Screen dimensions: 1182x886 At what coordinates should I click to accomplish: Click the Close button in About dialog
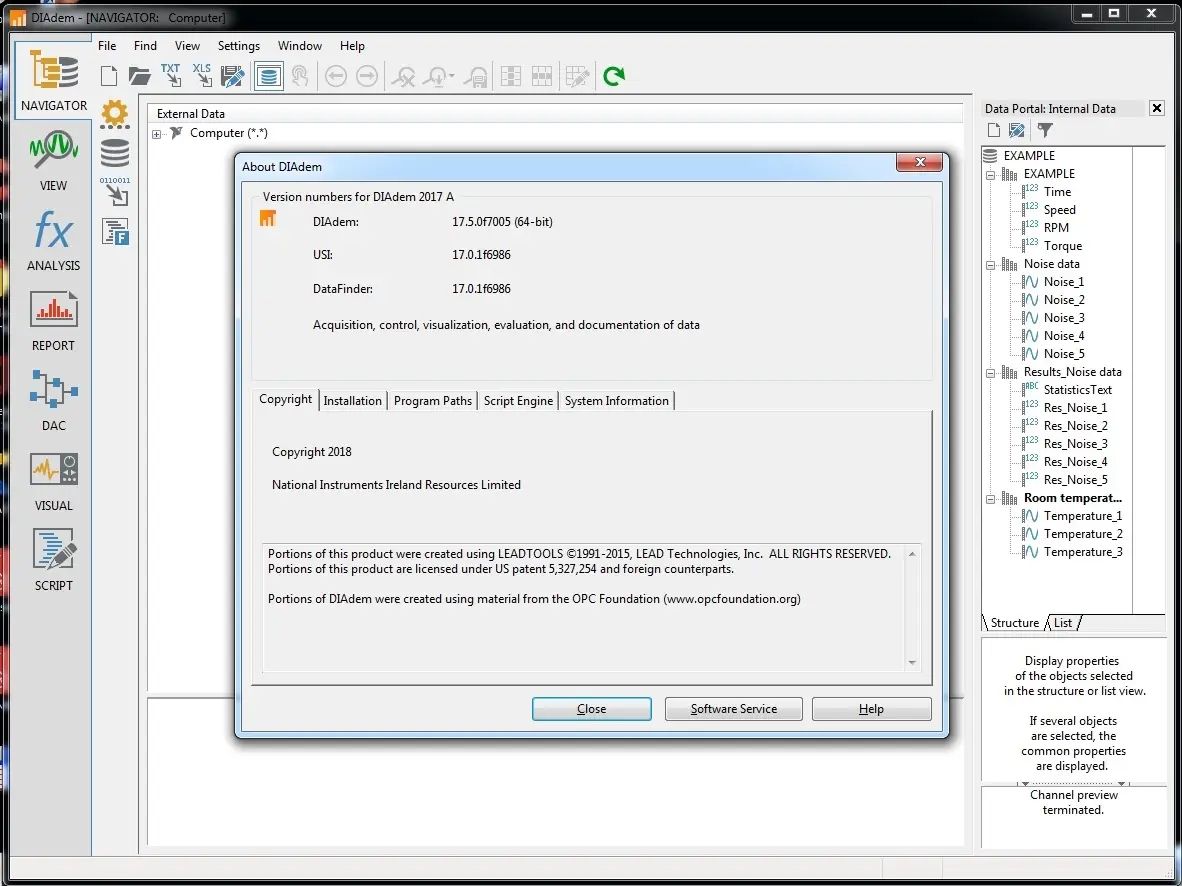pyautogui.click(x=592, y=709)
